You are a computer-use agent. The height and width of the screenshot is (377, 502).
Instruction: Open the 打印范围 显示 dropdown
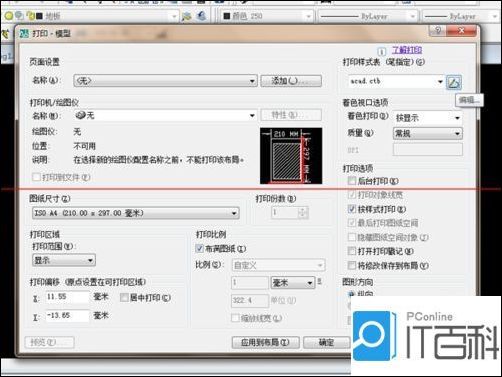(64, 260)
